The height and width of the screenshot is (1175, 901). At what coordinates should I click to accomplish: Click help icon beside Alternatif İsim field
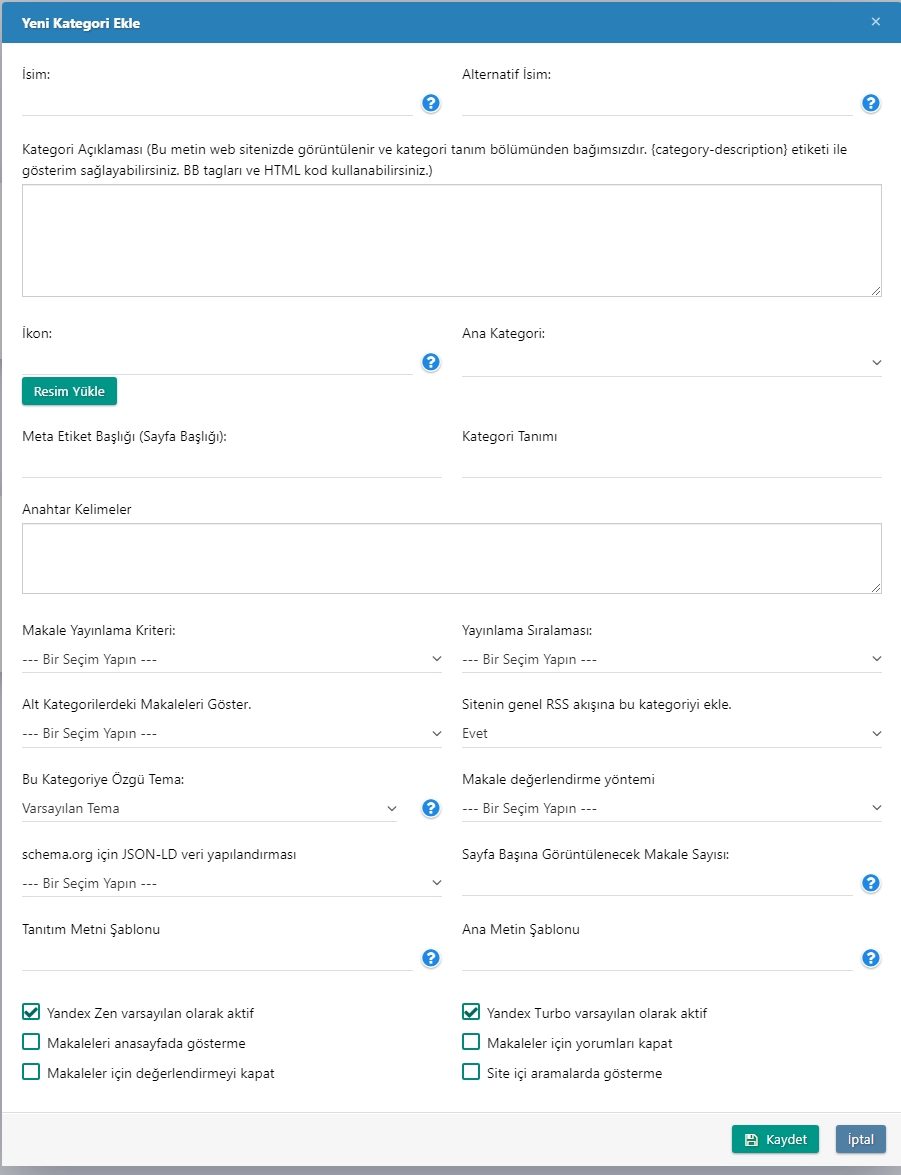point(870,103)
